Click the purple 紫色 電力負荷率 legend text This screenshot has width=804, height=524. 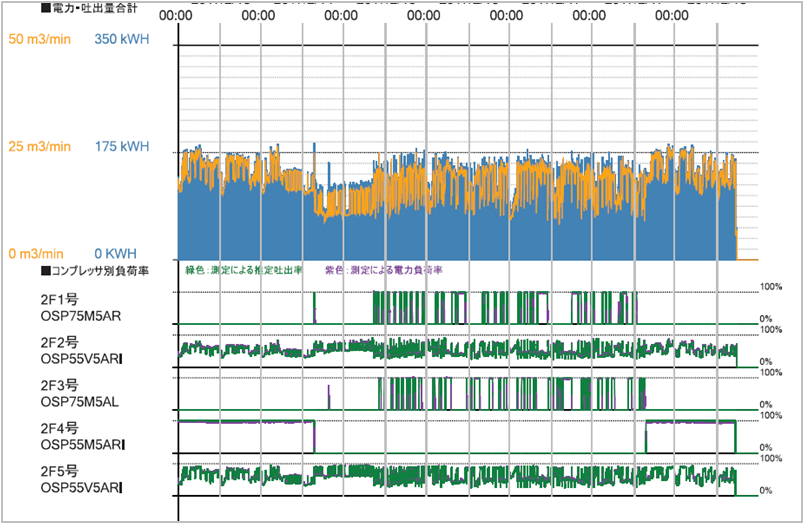384,270
